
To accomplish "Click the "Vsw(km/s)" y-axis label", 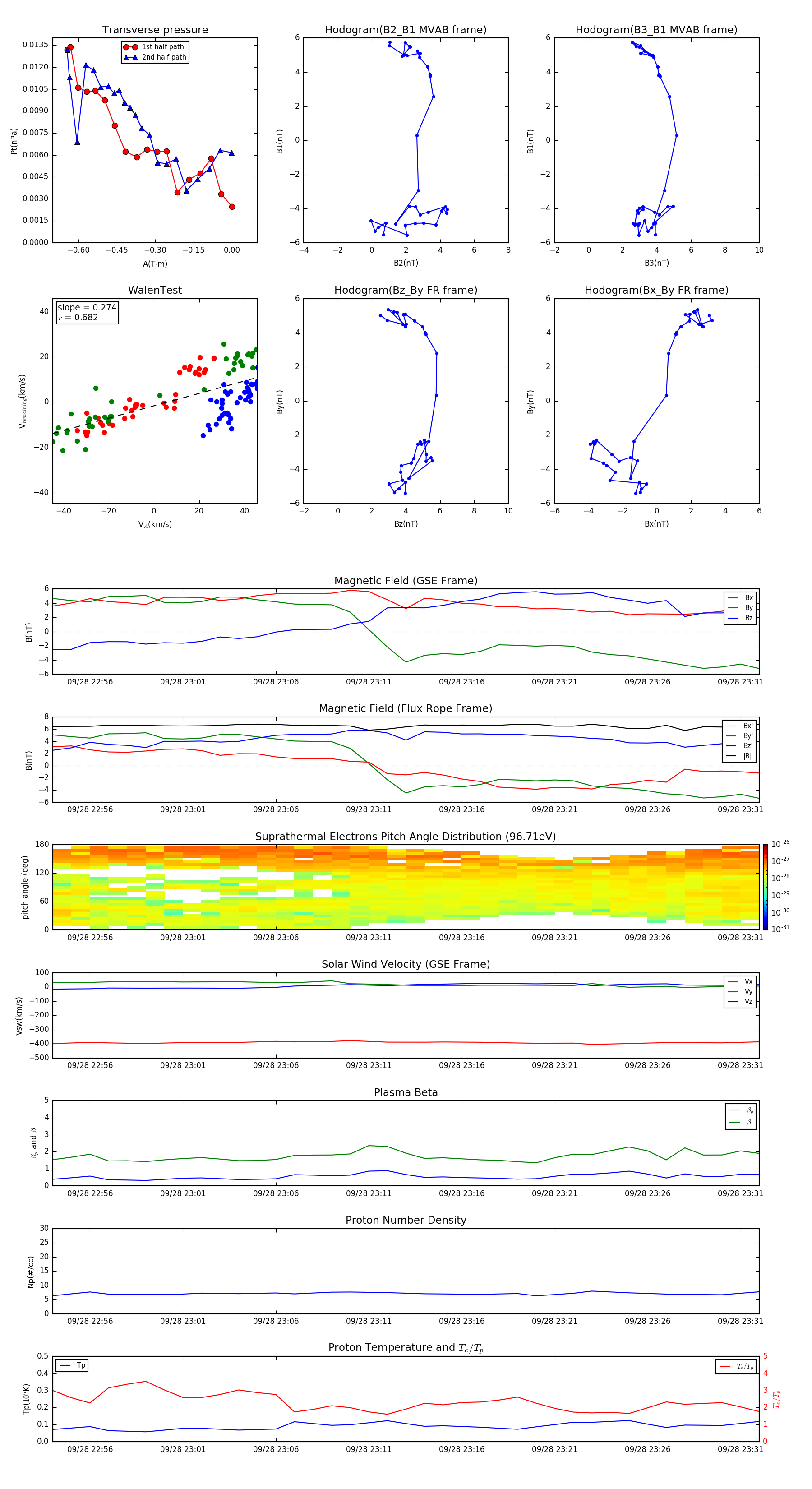I will 19,1016.
